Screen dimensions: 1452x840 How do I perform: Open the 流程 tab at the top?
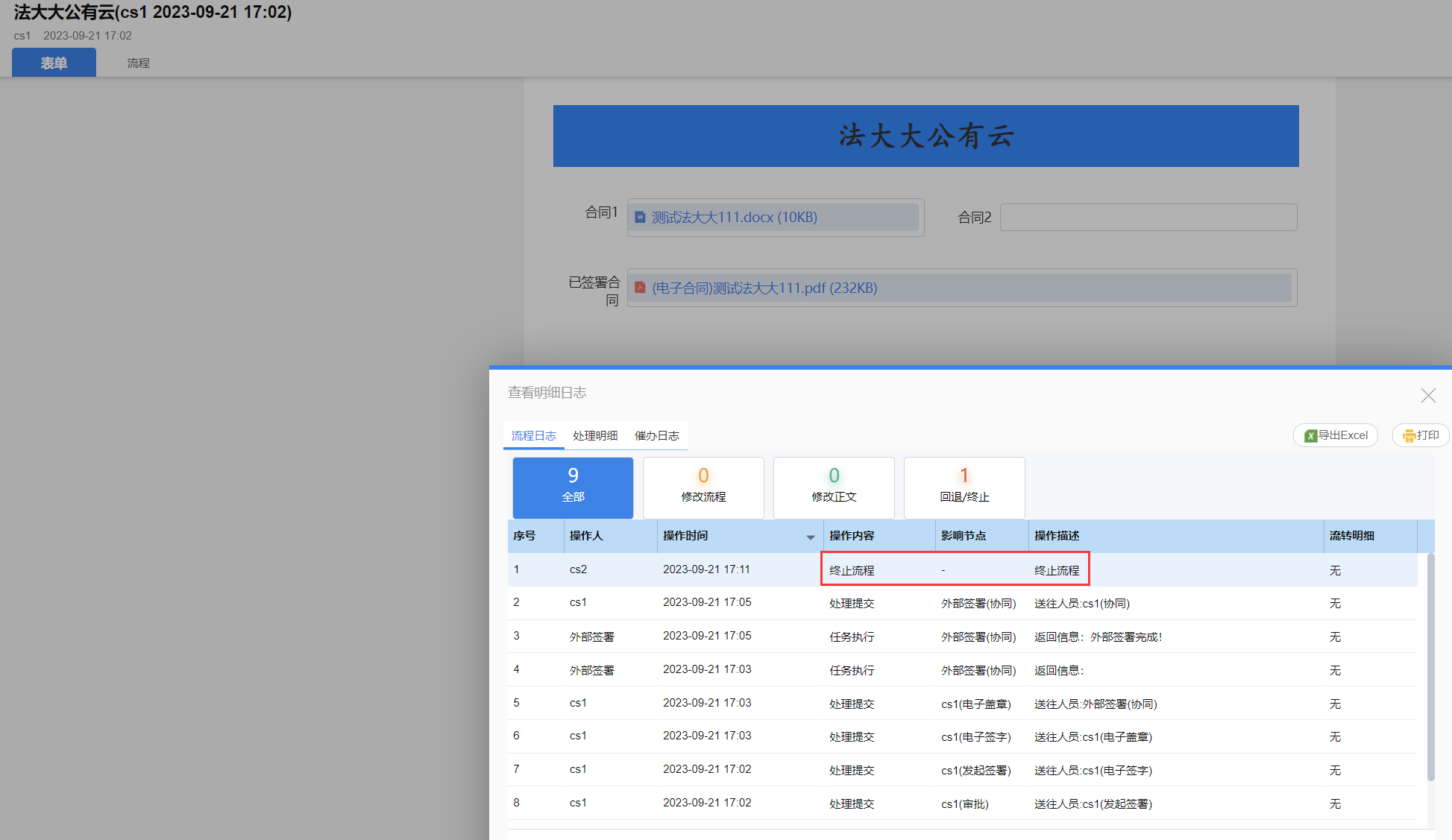coord(138,63)
